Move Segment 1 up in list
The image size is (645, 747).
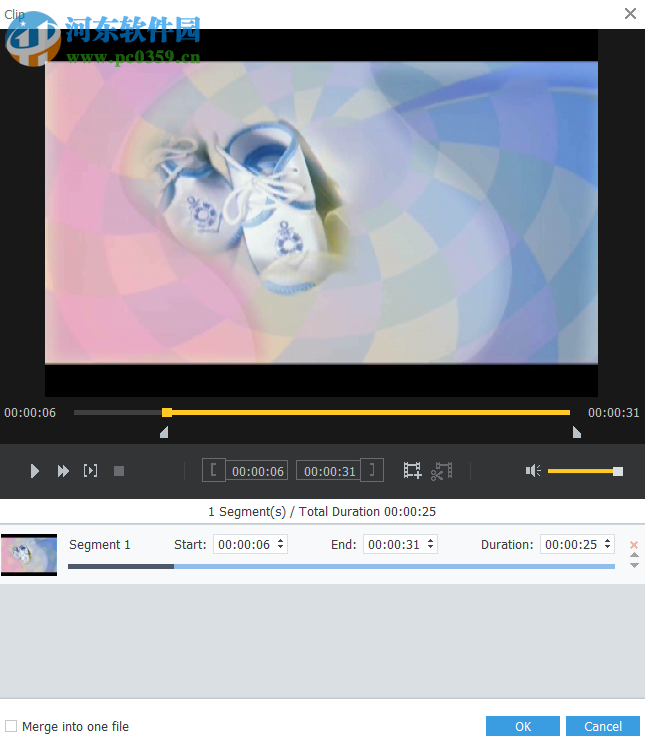coord(634,555)
